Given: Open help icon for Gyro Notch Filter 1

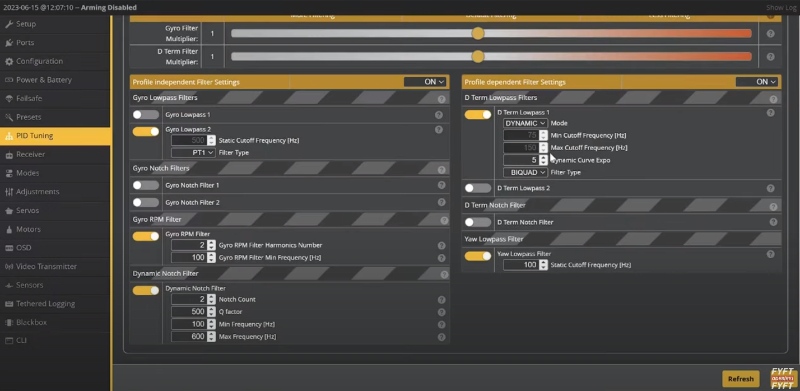Looking at the screenshot, I should [441, 185].
